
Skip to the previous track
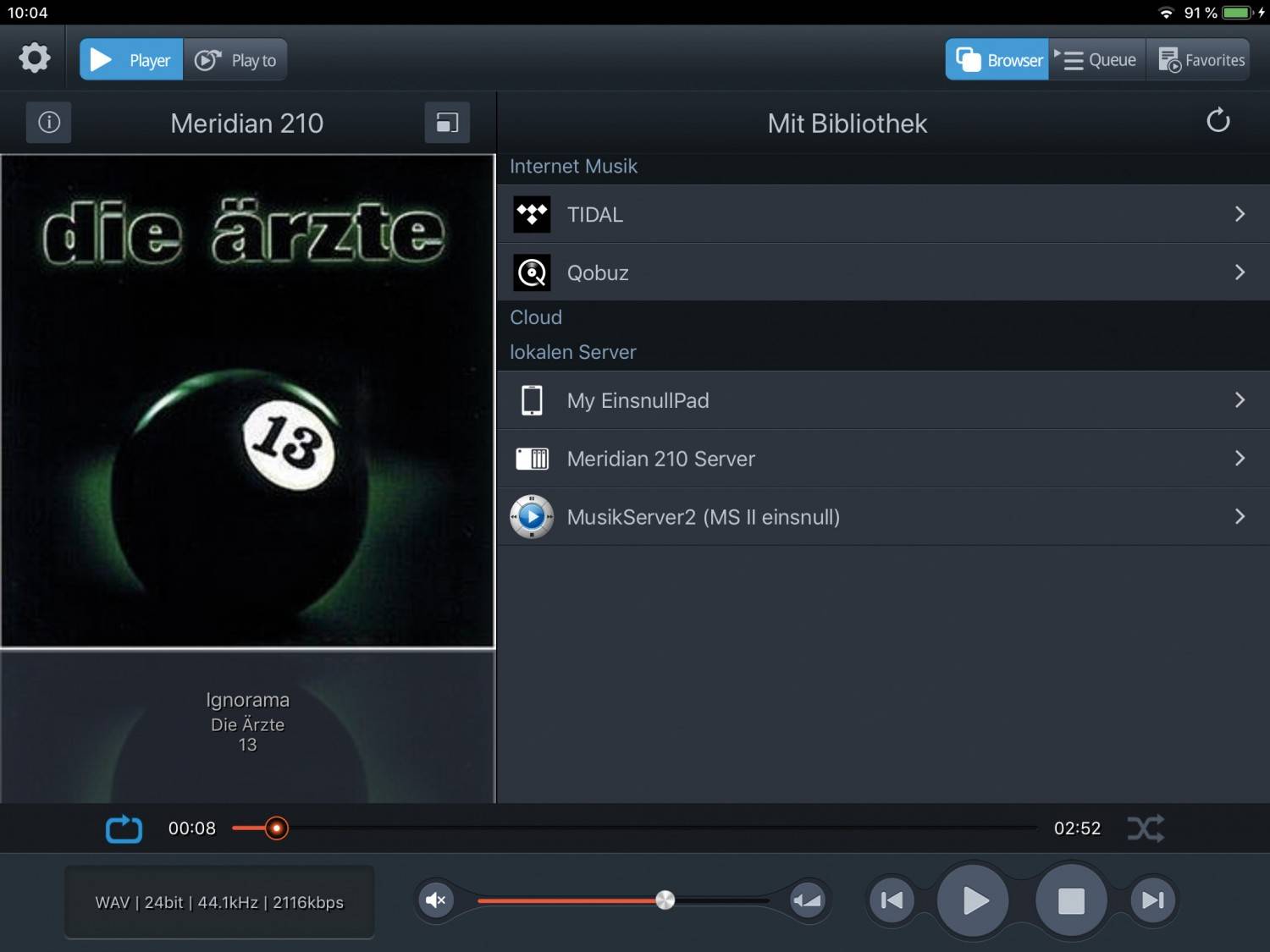[892, 900]
